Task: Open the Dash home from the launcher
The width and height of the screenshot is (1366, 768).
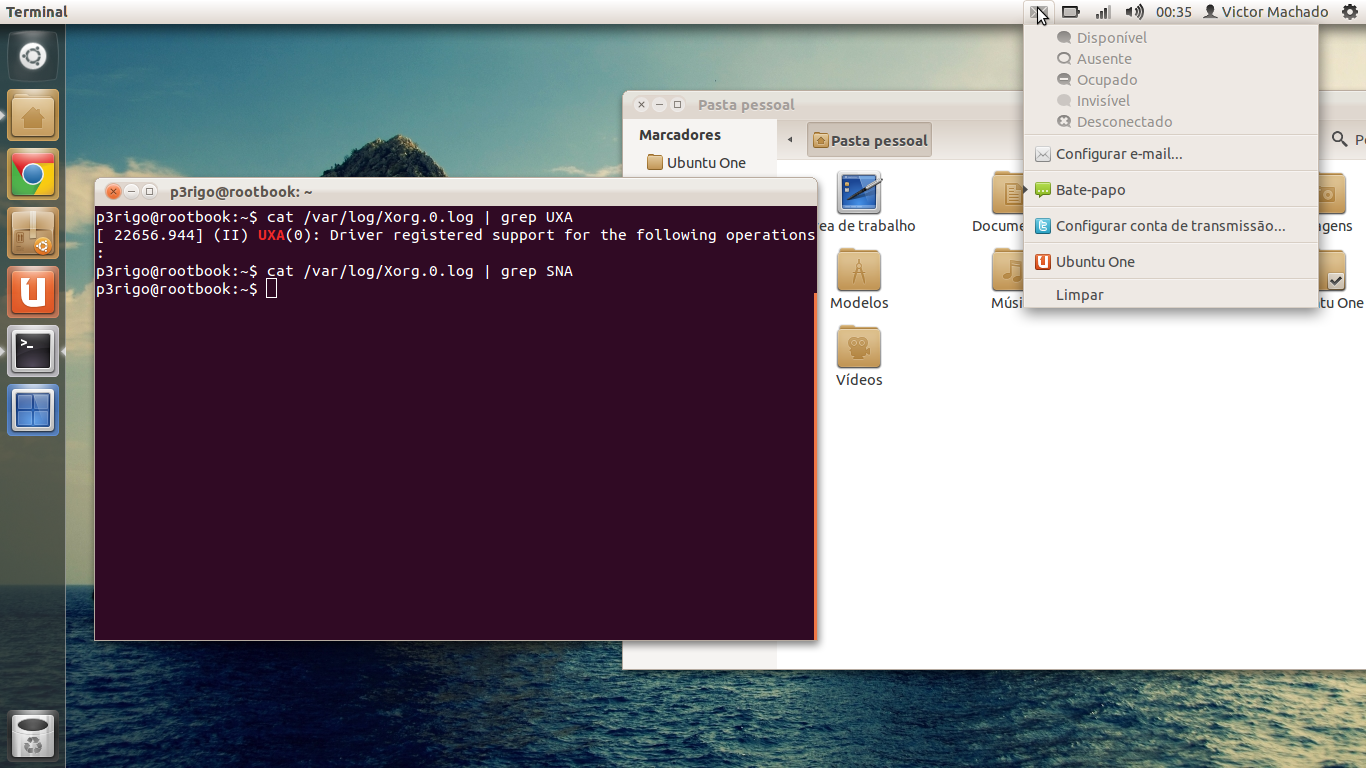Action: (33, 56)
